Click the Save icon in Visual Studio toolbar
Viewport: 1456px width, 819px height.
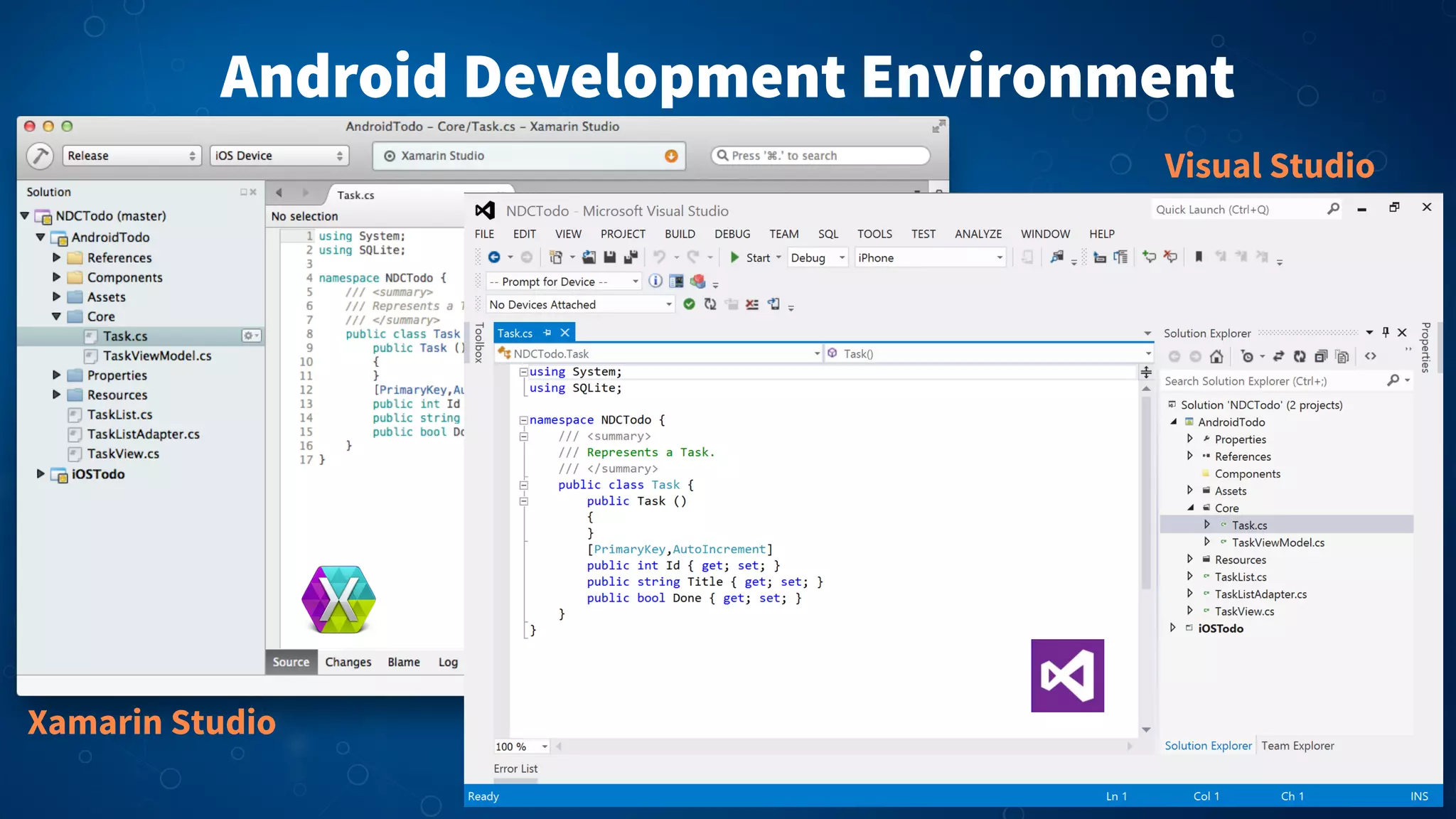click(609, 257)
